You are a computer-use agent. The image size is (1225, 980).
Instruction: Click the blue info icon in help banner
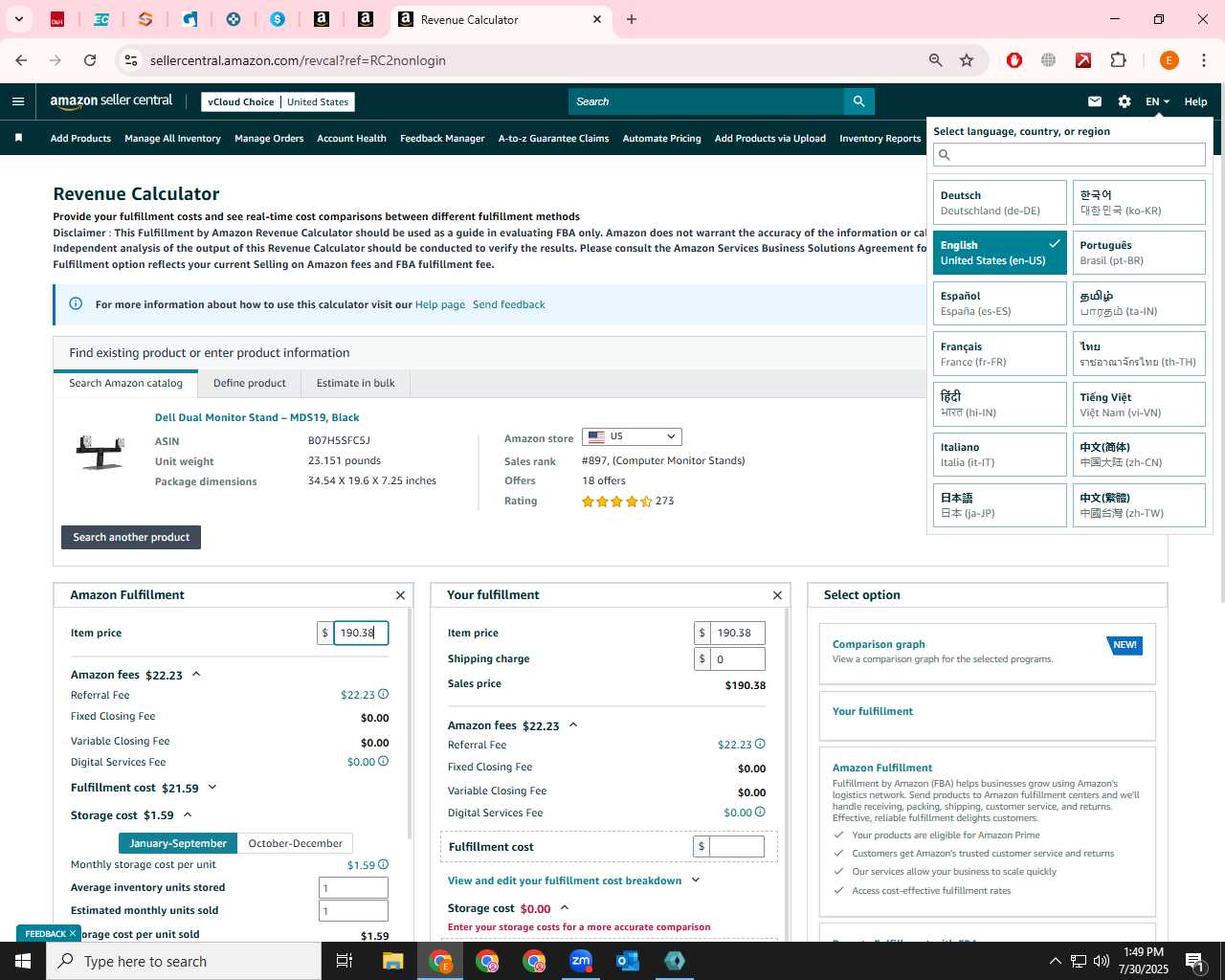76,304
